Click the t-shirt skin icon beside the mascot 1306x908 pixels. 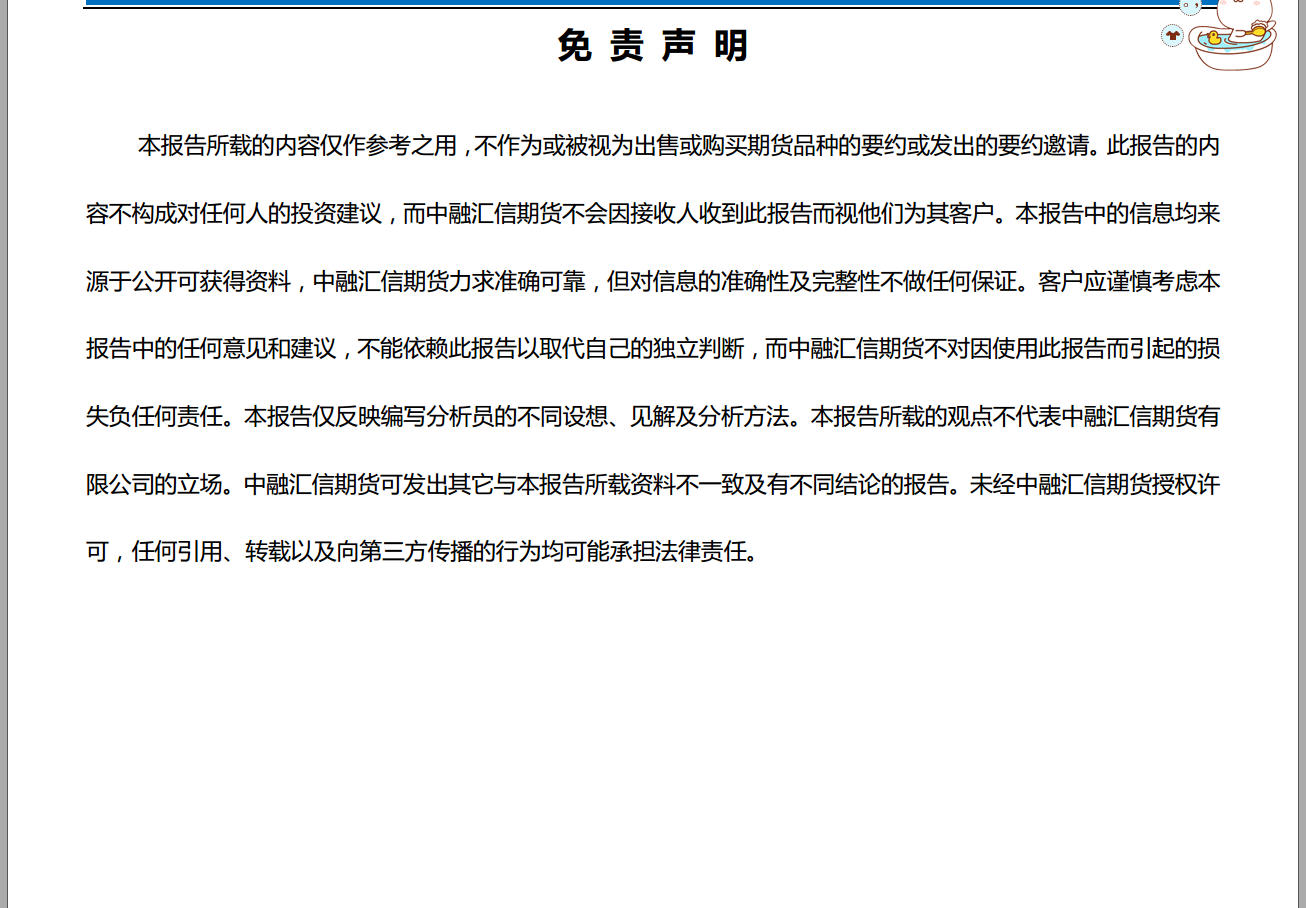[x=1172, y=37]
